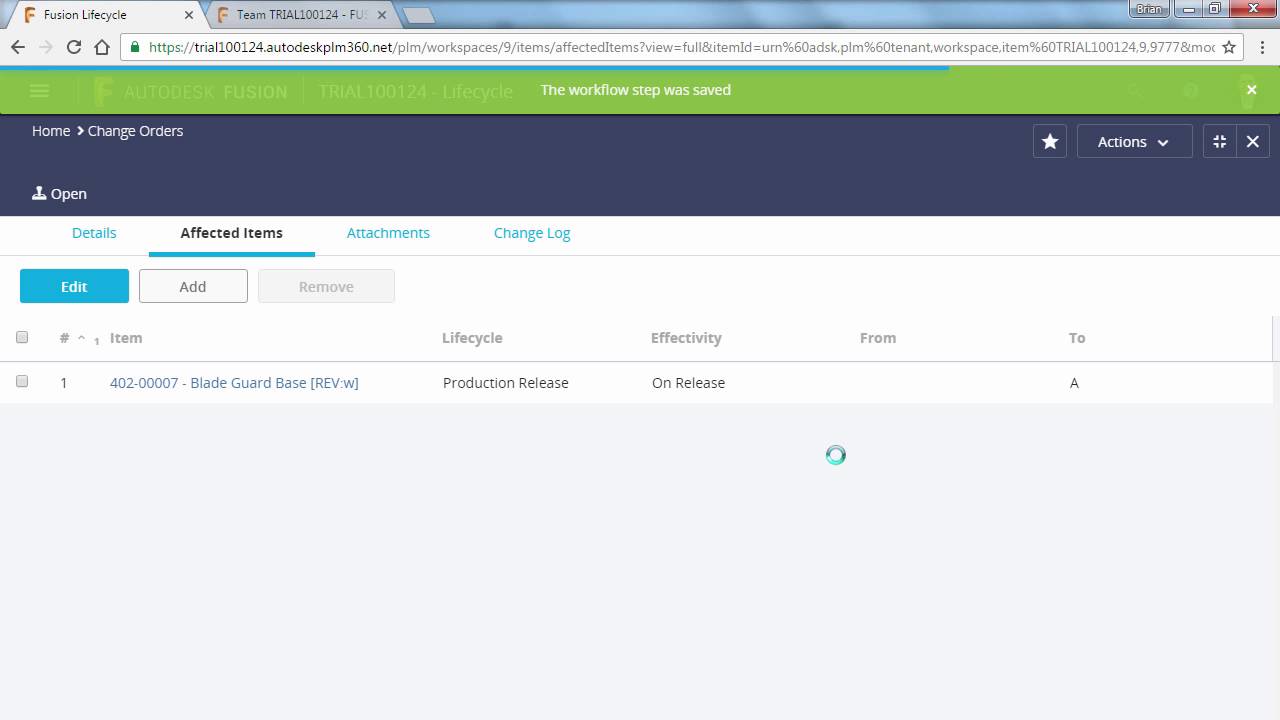Click the From column header
Image resolution: width=1280 pixels, height=720 pixels.
click(878, 338)
